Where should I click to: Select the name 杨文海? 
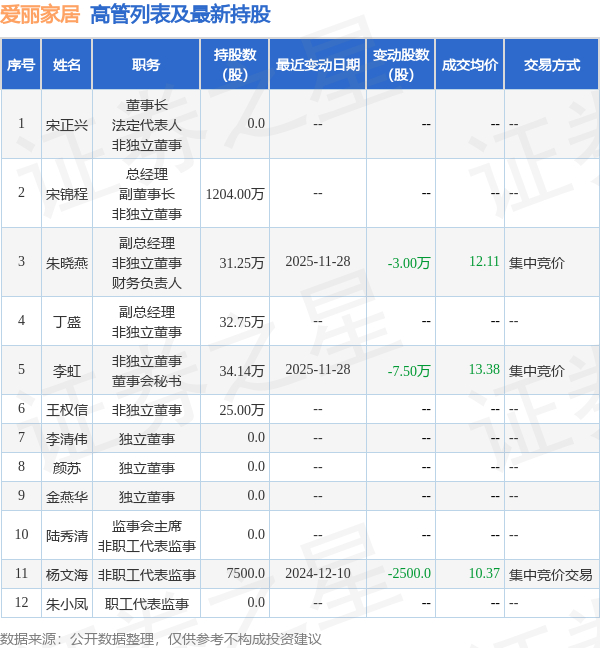(x=67, y=575)
